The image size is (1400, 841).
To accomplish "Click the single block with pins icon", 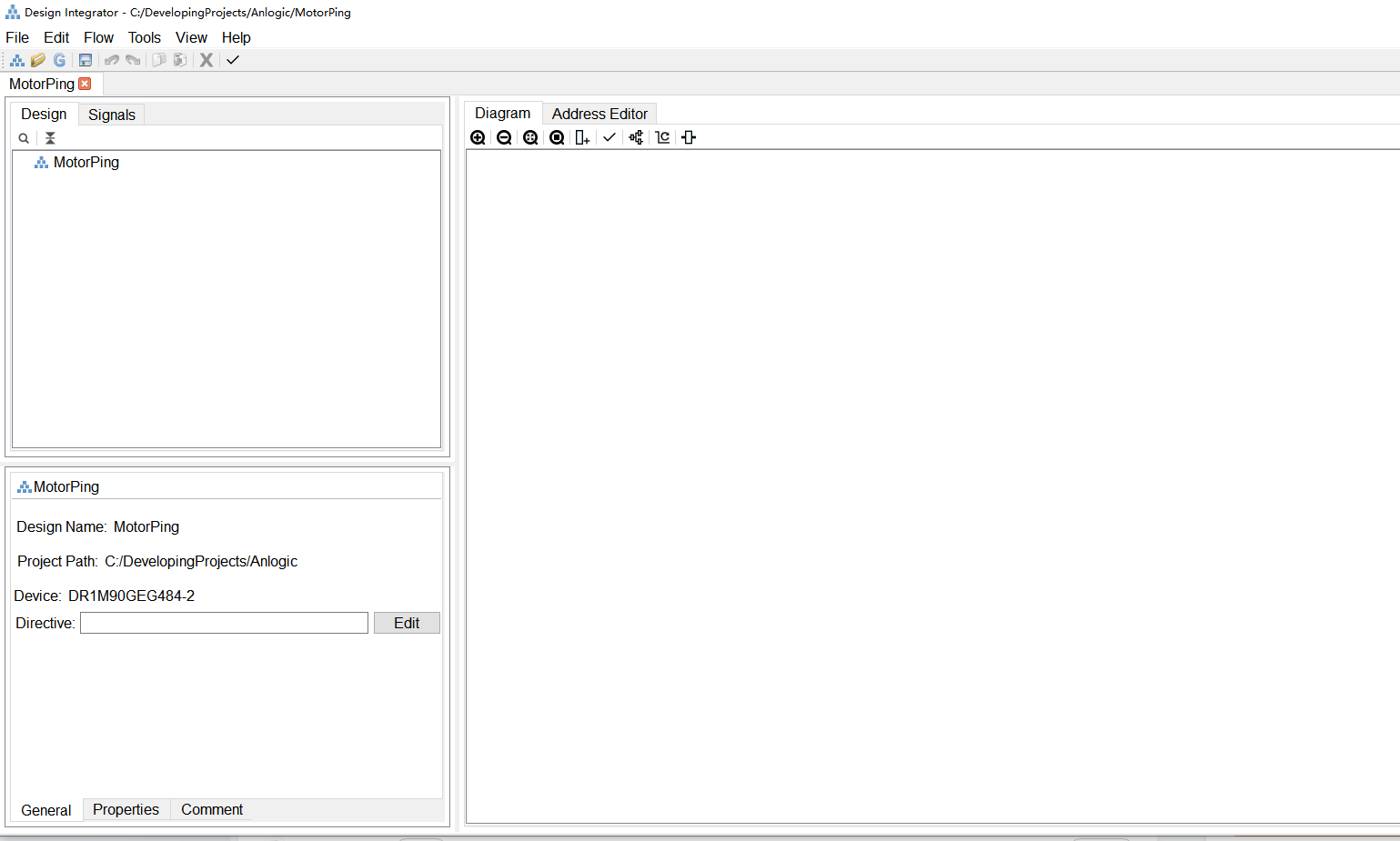I will click(689, 137).
